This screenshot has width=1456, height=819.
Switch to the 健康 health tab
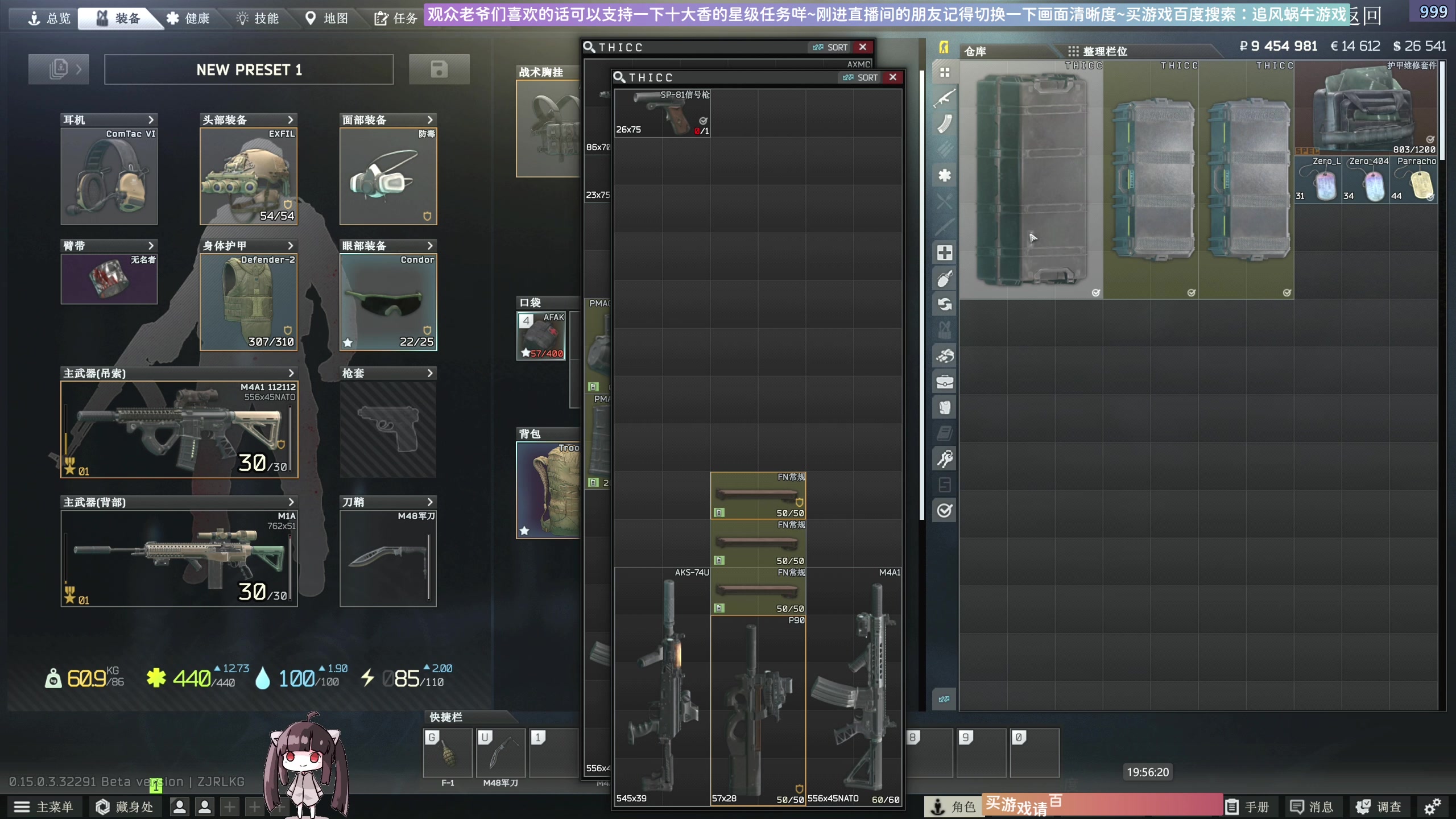point(189,18)
